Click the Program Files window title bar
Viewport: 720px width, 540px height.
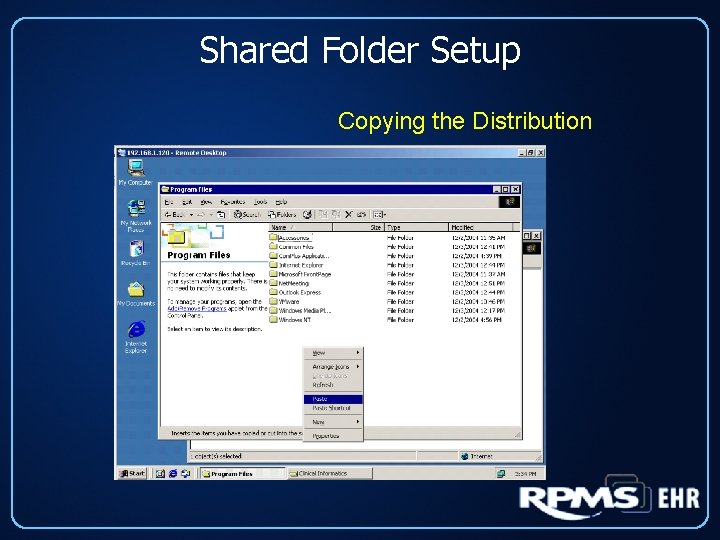pos(340,189)
